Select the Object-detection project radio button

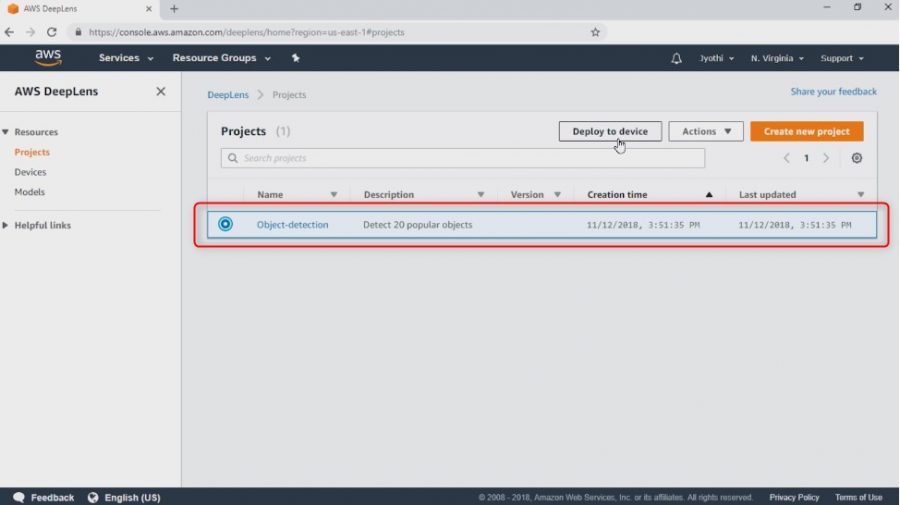pyautogui.click(x=225, y=224)
